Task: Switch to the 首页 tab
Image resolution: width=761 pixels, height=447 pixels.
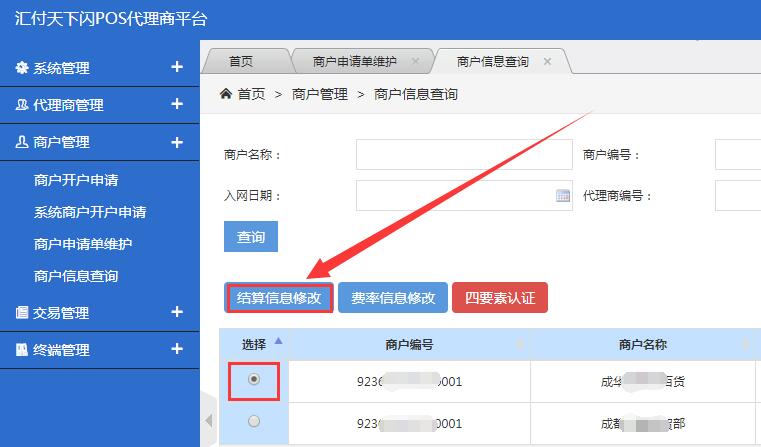Action: point(241,61)
